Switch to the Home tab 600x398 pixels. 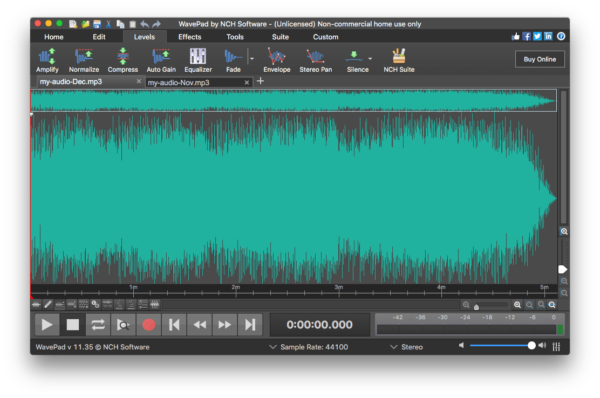tap(54, 37)
